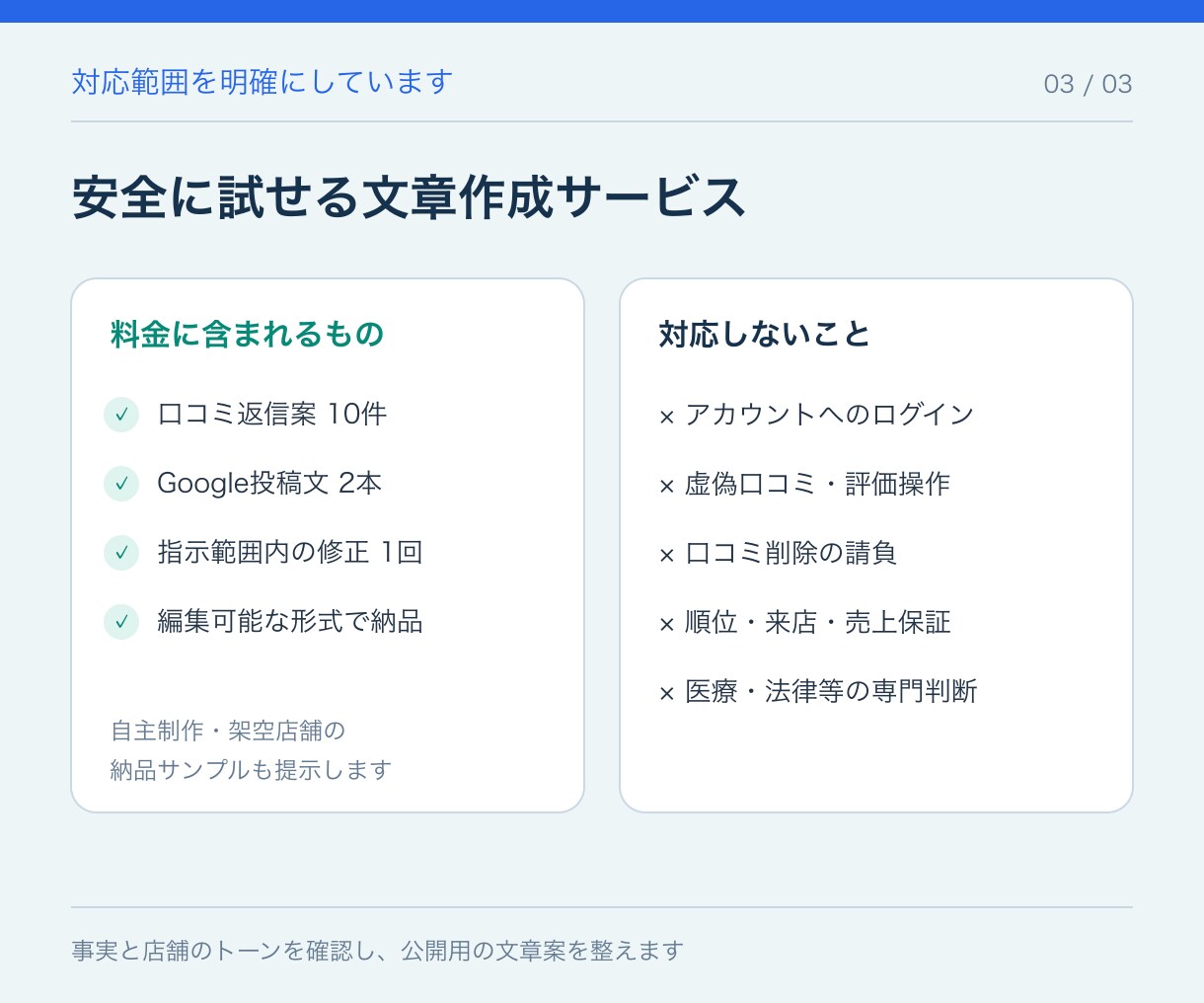Click the check icon beside Google投稿文 2本

[121, 484]
